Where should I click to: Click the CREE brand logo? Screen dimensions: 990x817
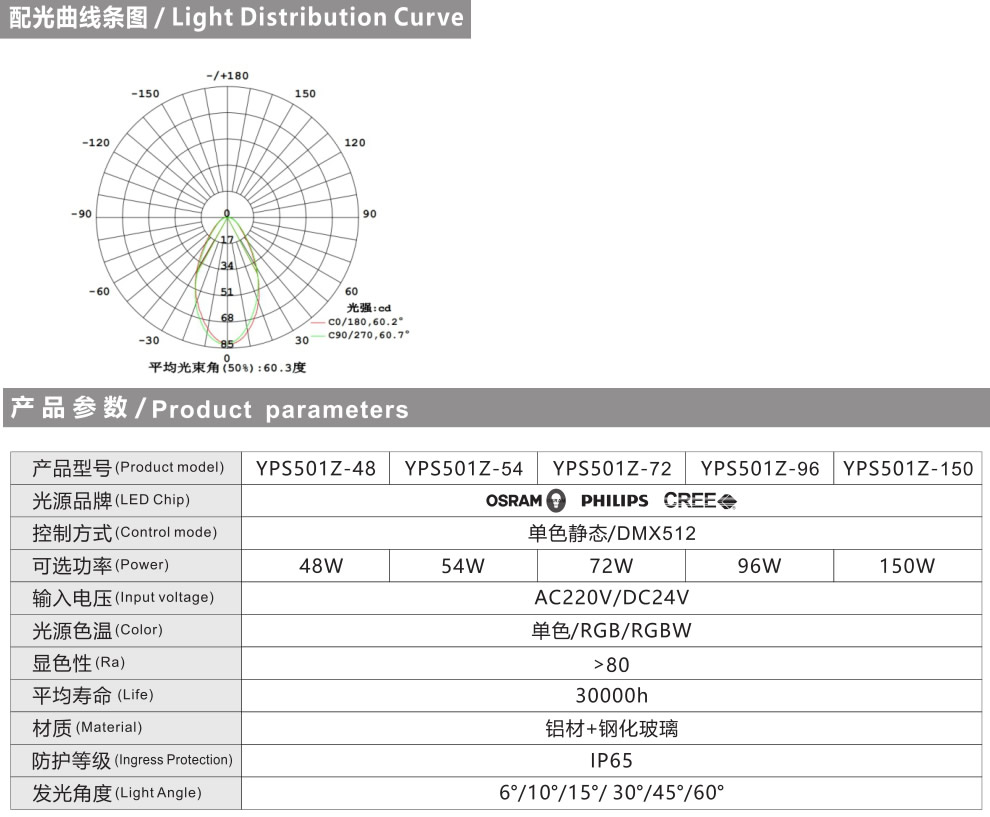699,500
